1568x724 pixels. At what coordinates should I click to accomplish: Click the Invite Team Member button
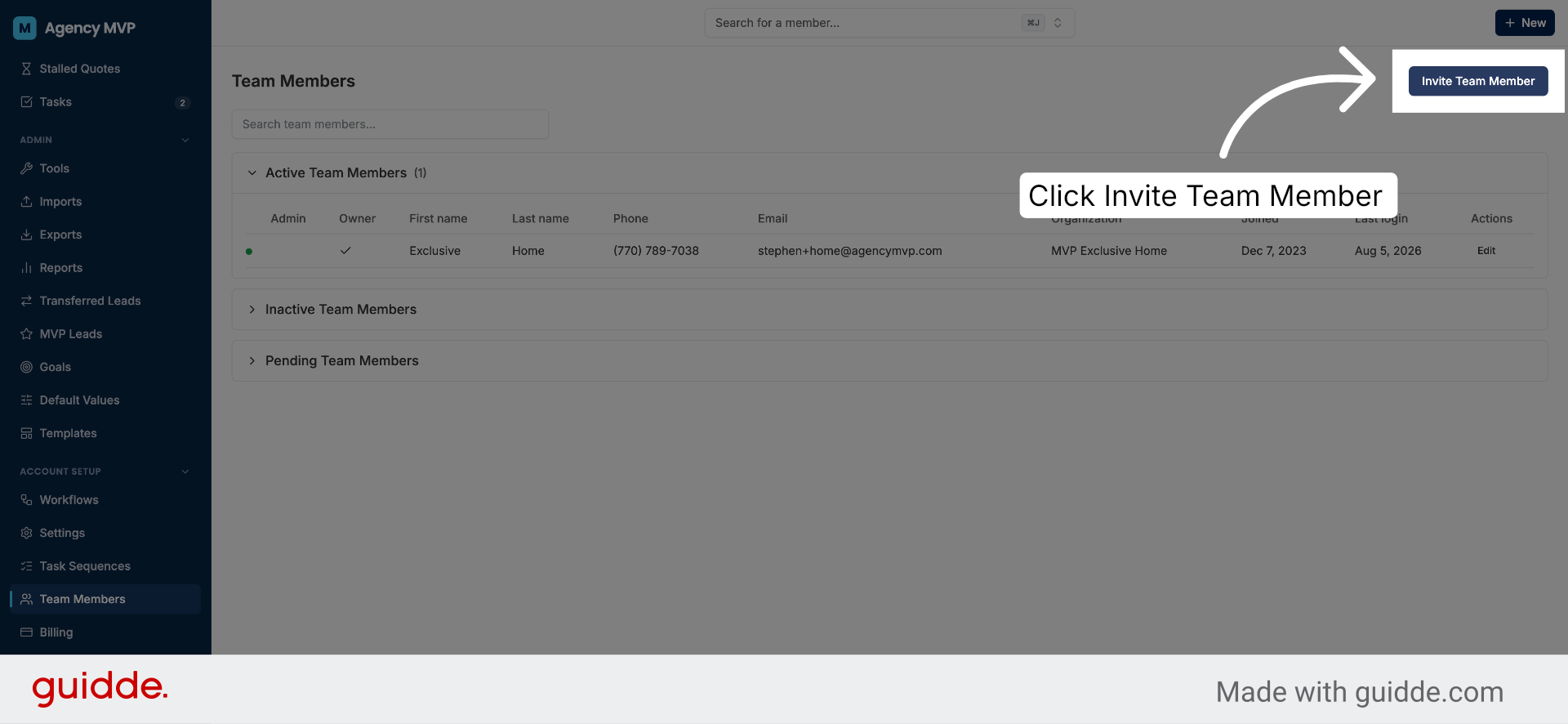pos(1478,81)
